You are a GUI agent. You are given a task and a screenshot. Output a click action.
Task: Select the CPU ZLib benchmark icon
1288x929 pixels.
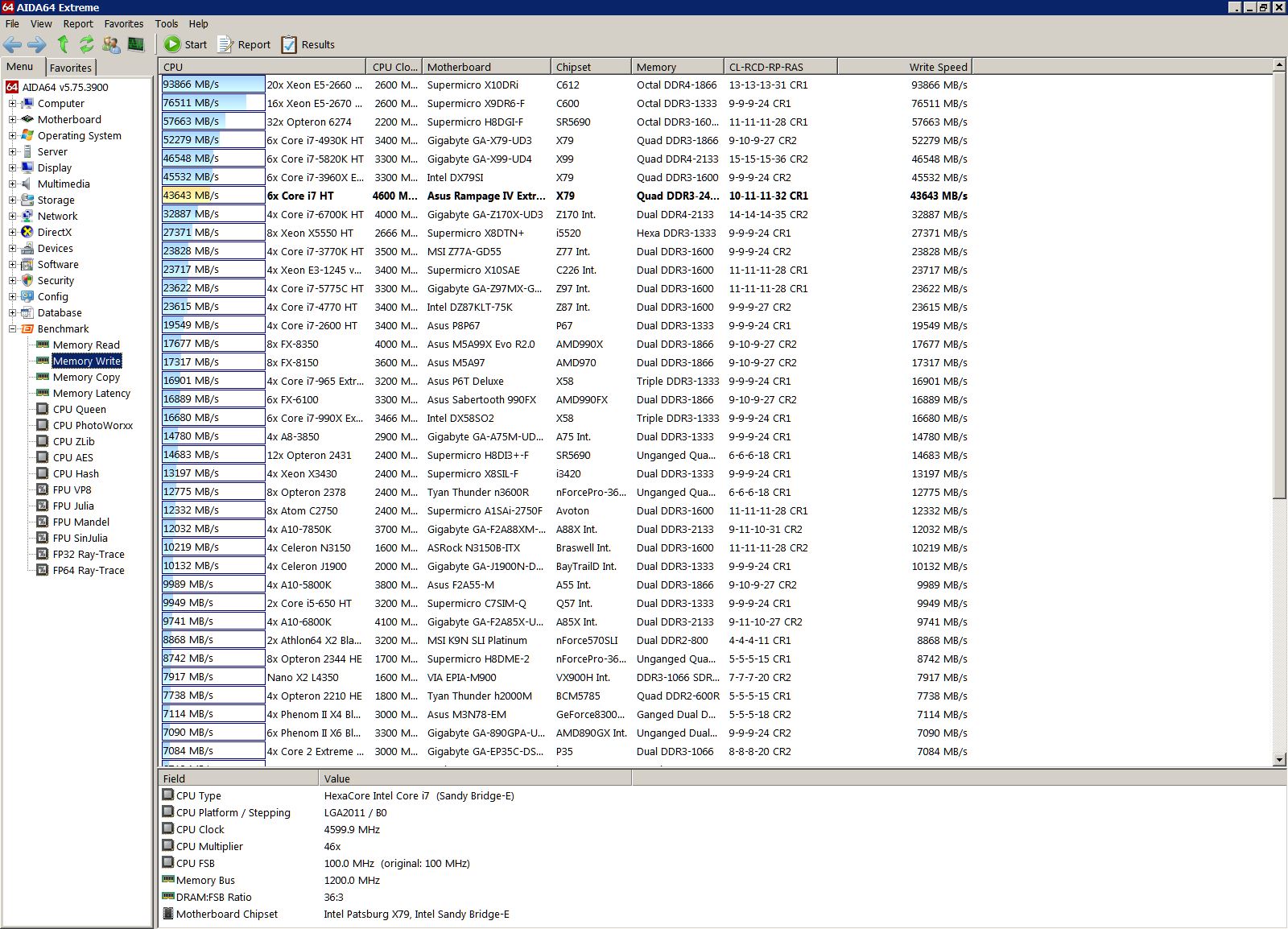pos(43,441)
